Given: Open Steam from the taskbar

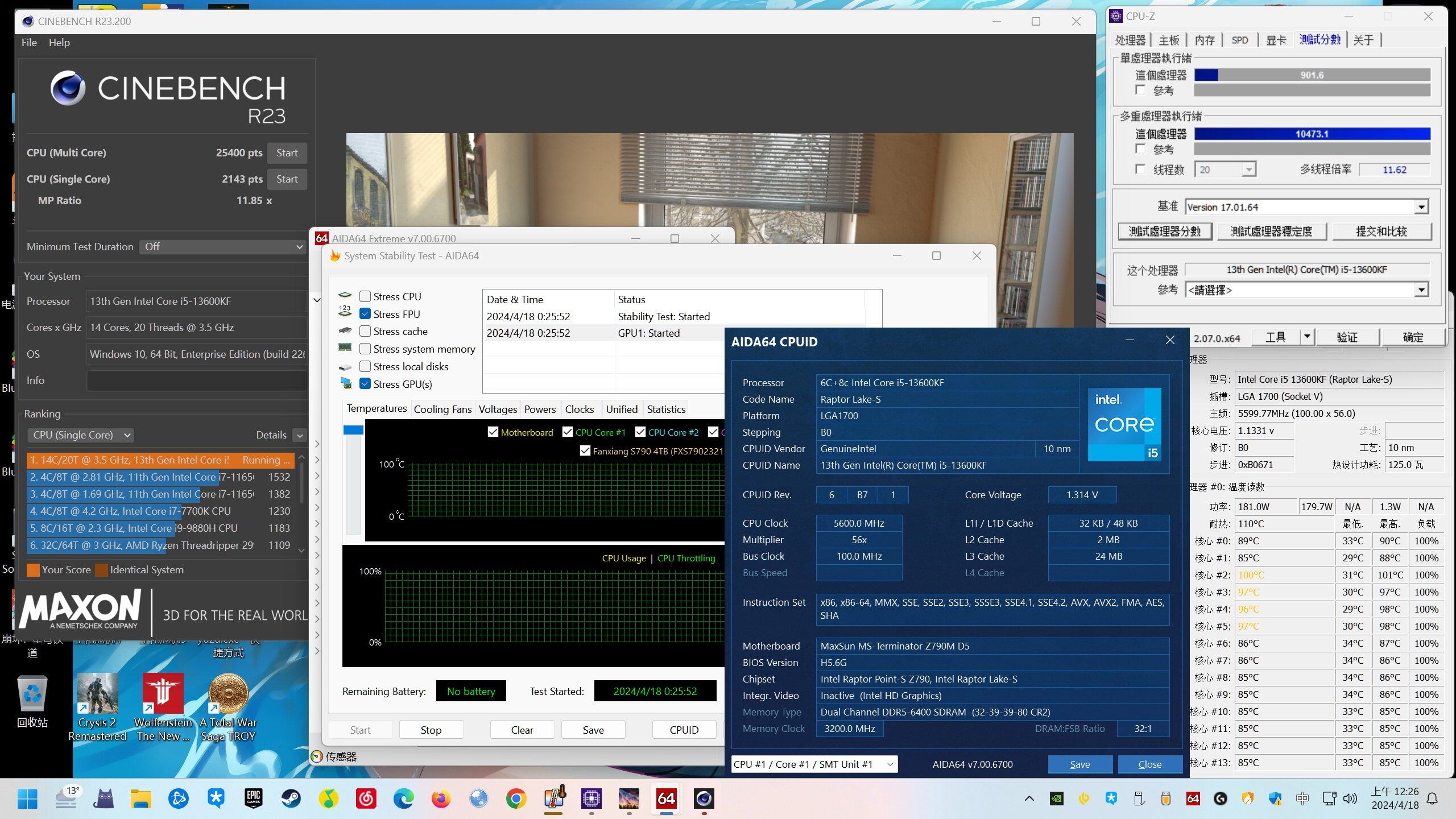Looking at the screenshot, I should point(291,799).
